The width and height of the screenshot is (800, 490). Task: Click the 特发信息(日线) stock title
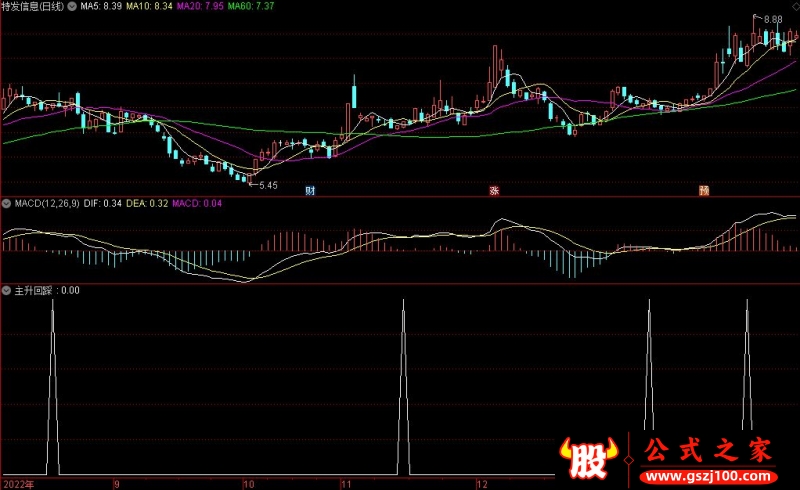click(32, 7)
